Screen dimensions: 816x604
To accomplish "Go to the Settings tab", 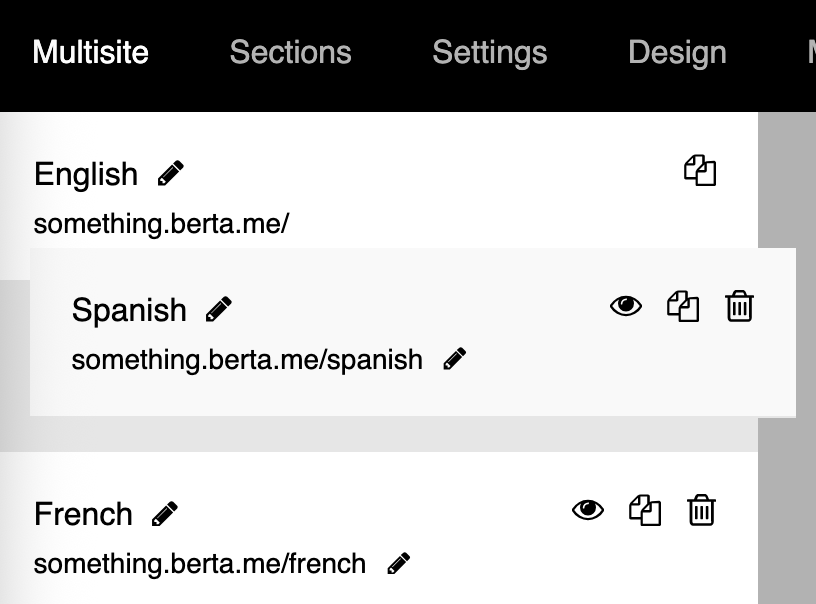I will [x=490, y=52].
